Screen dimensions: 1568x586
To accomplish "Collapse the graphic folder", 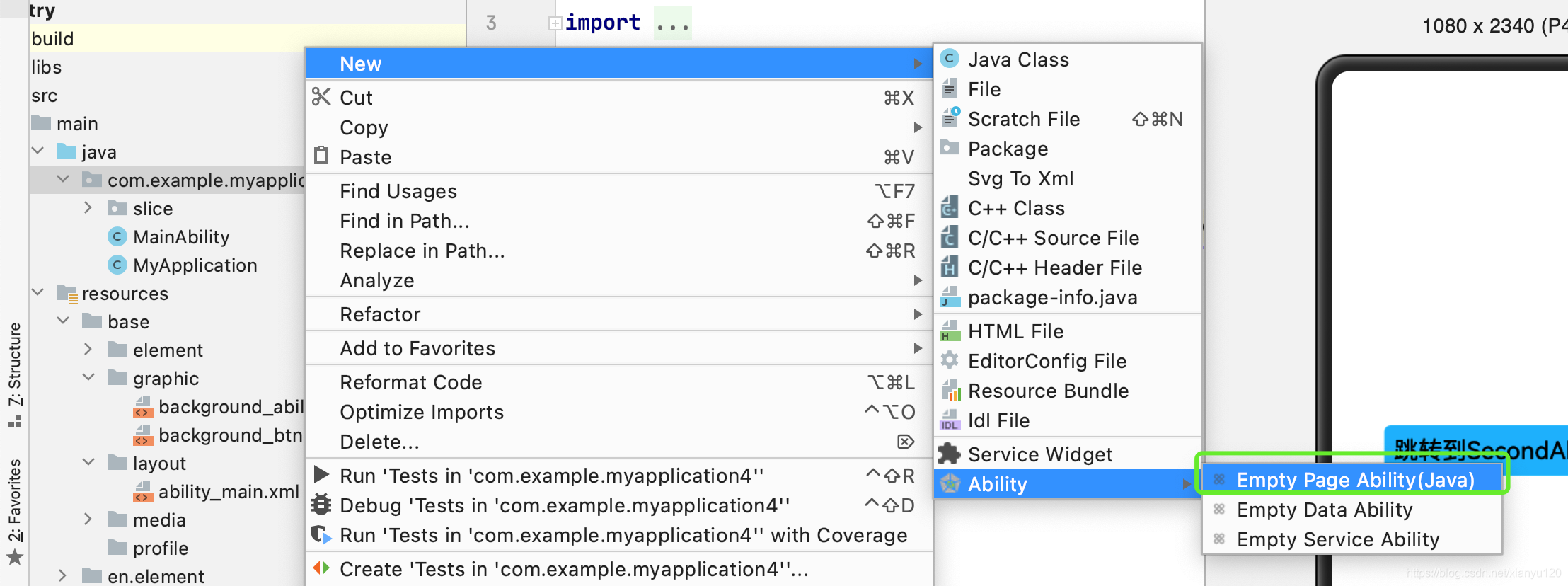I will point(88,377).
